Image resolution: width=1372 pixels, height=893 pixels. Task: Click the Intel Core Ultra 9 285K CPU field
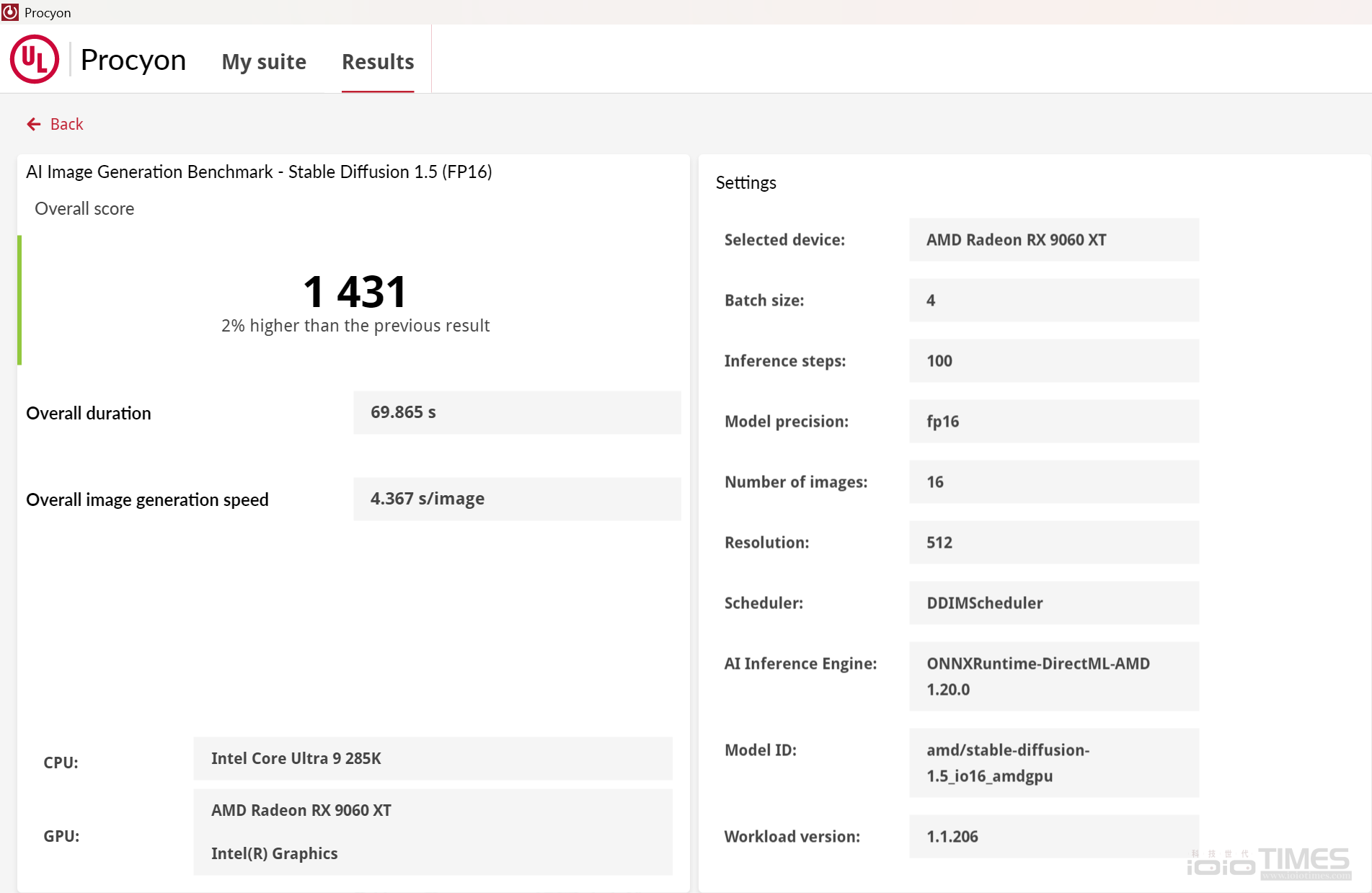pyautogui.click(x=433, y=758)
